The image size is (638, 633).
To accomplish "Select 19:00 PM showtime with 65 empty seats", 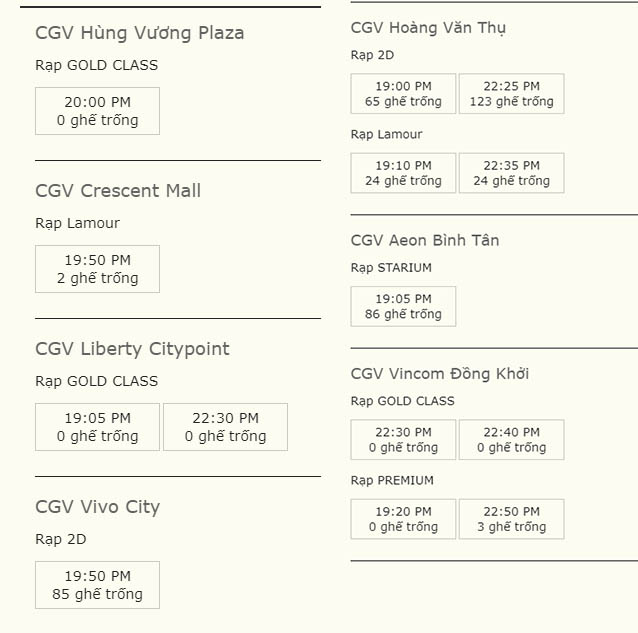I will [403, 94].
